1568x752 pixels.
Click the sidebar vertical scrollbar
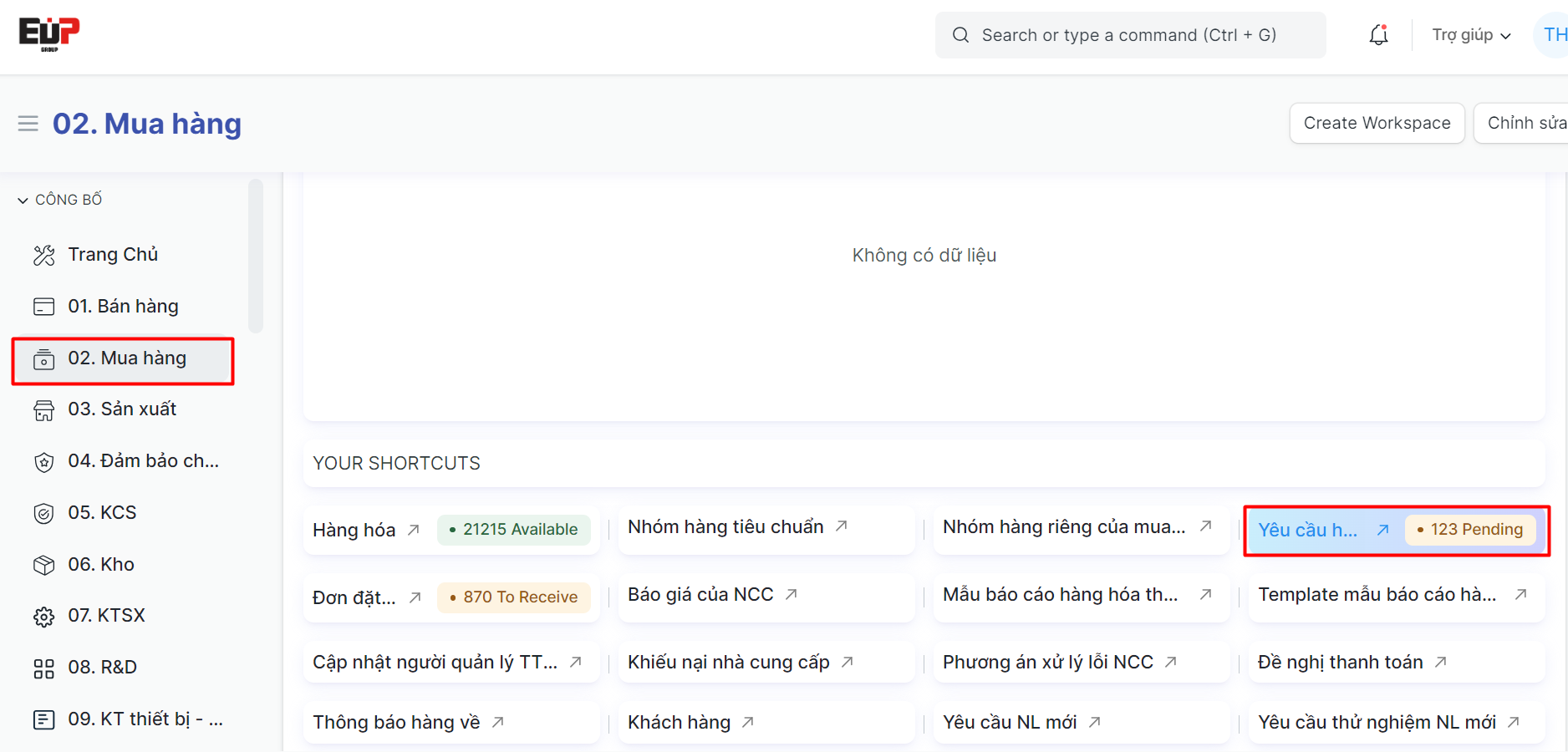256,255
